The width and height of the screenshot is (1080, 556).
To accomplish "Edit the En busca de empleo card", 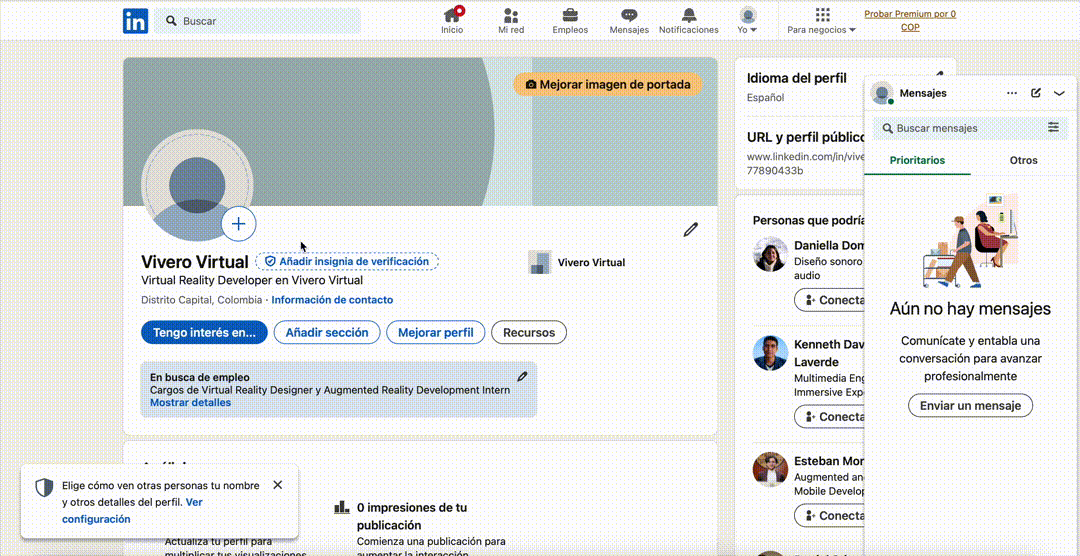I will (522, 376).
